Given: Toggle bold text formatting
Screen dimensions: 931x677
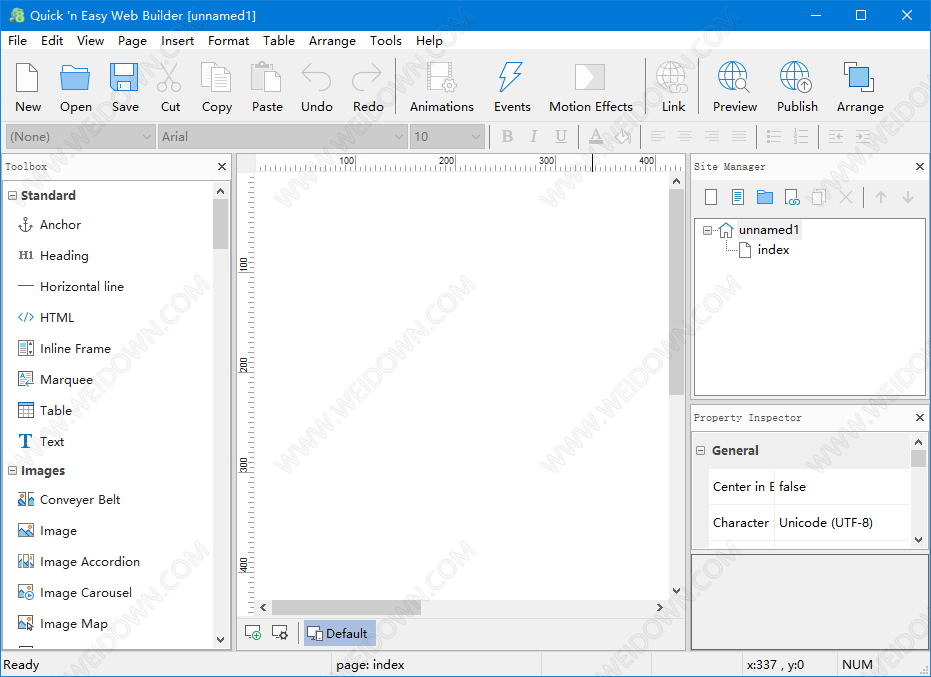Looking at the screenshot, I should pos(507,137).
